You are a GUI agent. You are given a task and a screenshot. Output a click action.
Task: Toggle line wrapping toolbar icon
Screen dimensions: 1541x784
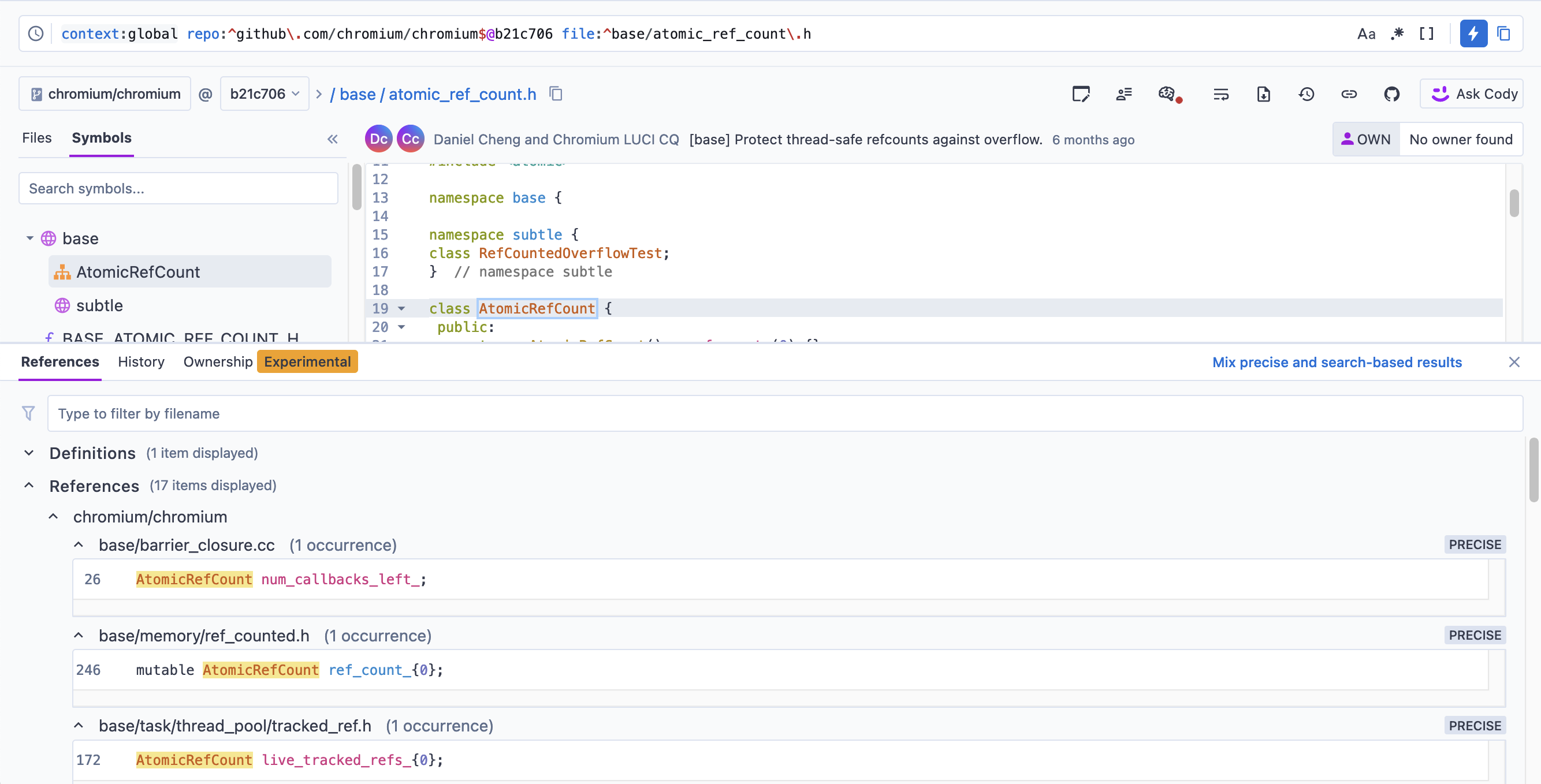tap(1221, 94)
